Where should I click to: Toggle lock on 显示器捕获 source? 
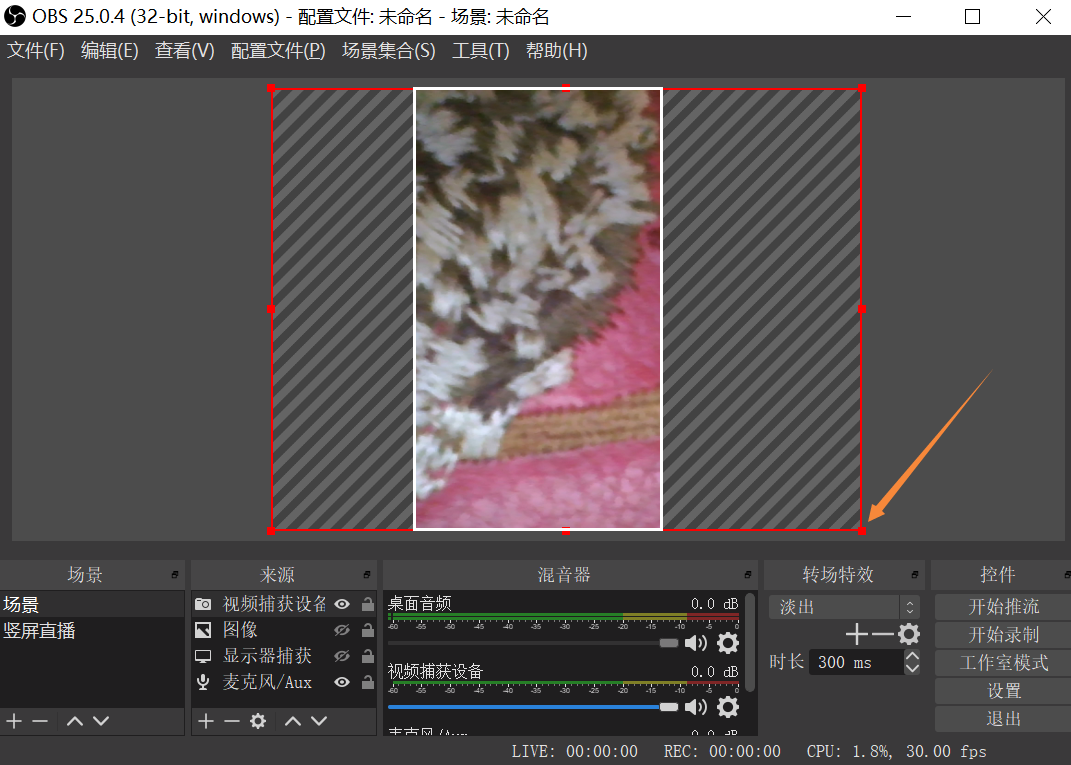coord(367,656)
